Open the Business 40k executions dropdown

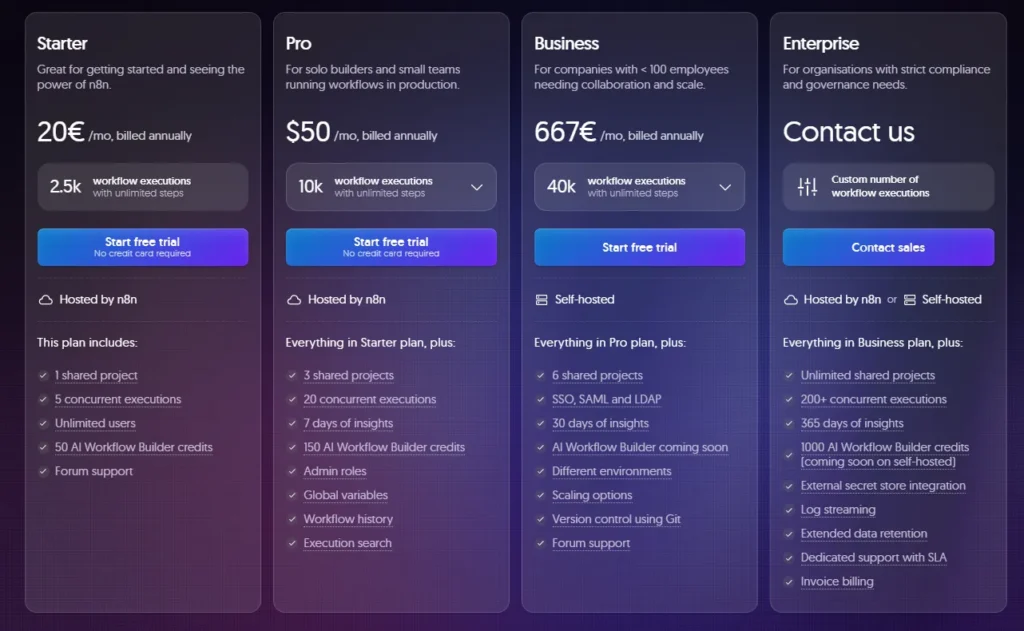(725, 187)
